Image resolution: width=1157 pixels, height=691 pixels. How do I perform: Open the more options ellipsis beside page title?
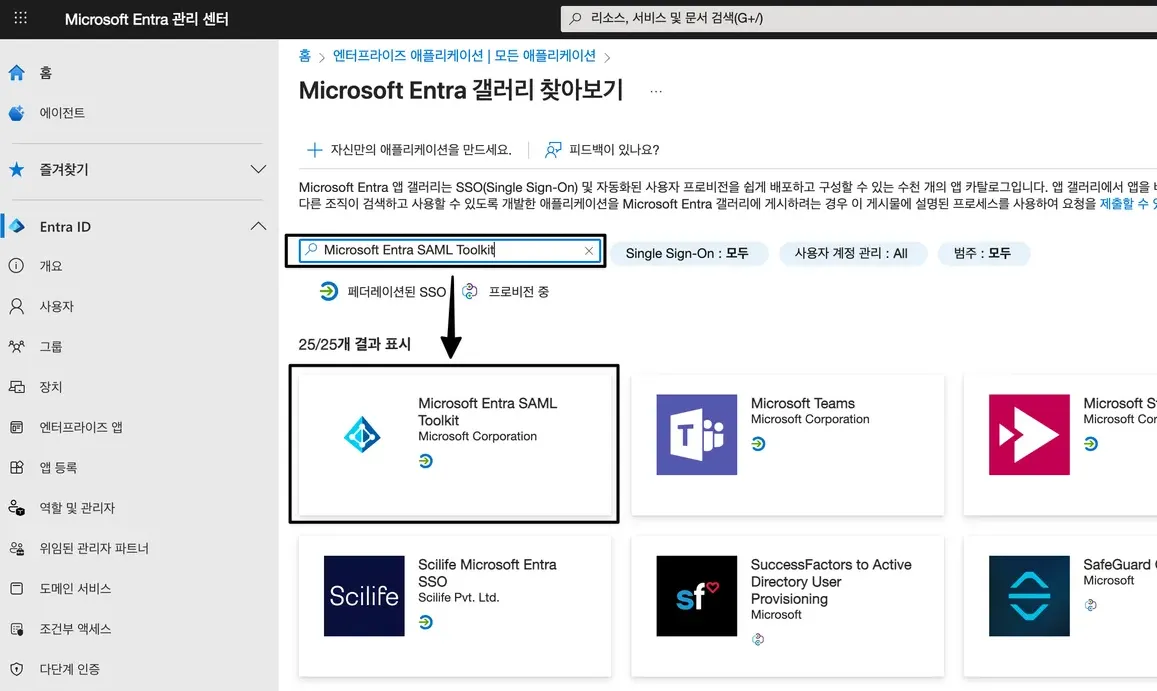point(656,92)
